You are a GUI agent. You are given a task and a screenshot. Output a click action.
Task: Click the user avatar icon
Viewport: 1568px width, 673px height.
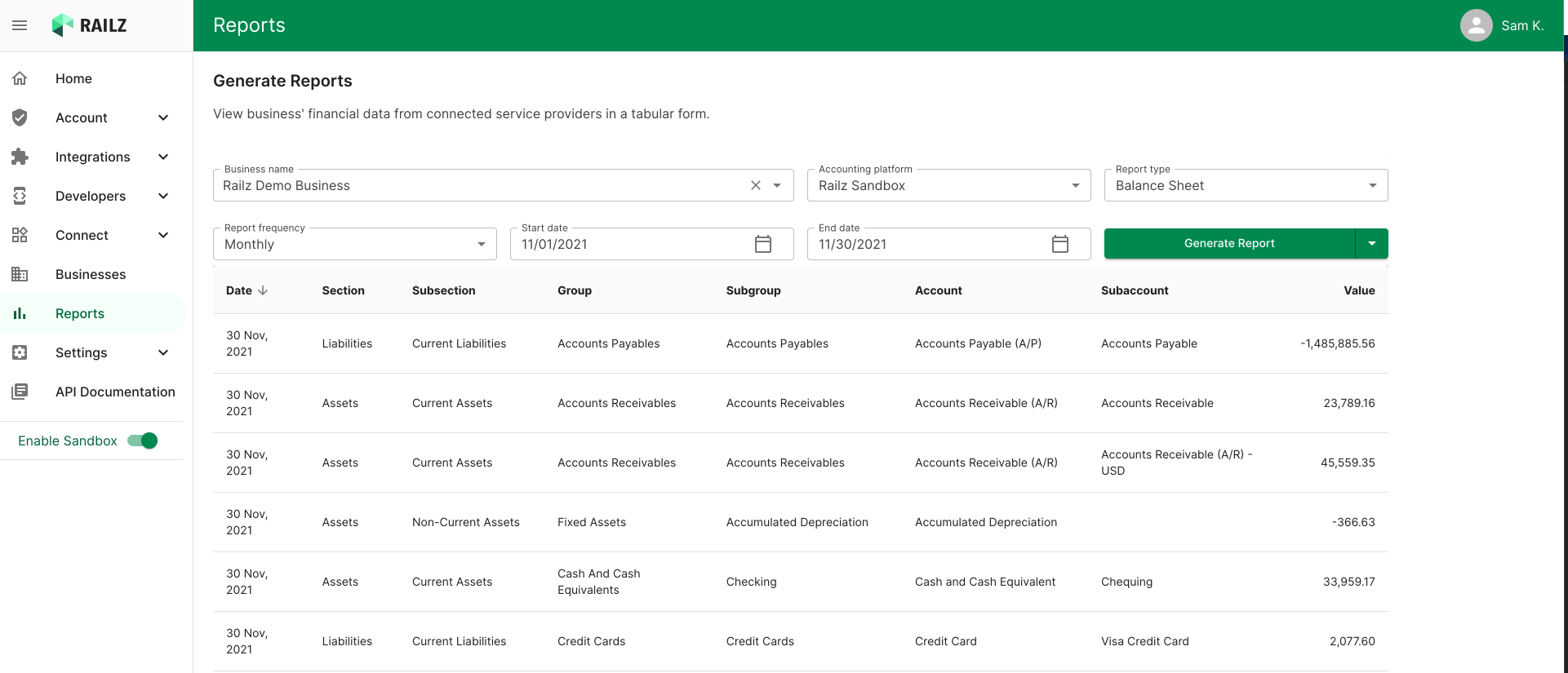click(1477, 25)
